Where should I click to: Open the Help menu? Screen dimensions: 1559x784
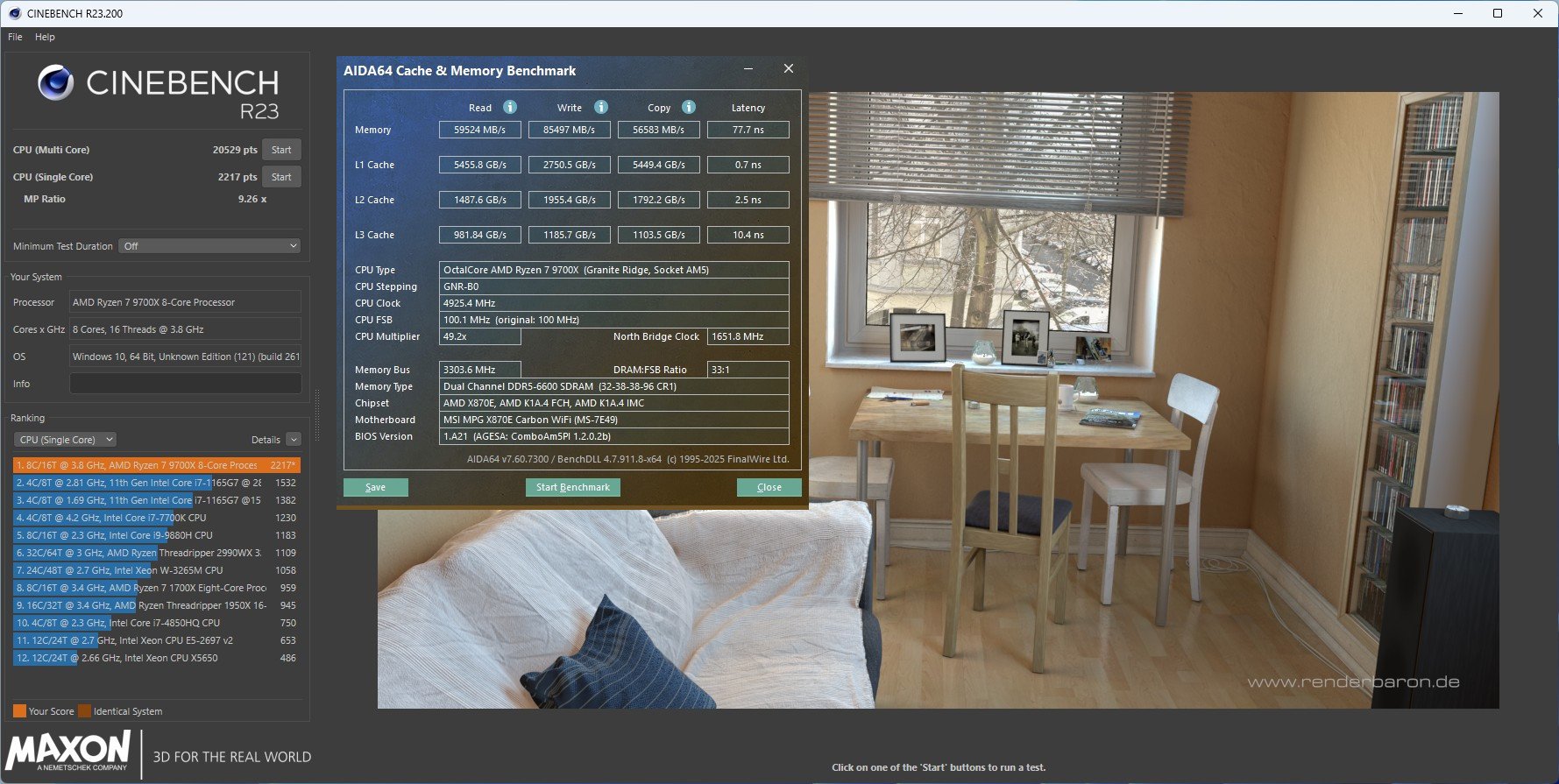pyautogui.click(x=45, y=37)
